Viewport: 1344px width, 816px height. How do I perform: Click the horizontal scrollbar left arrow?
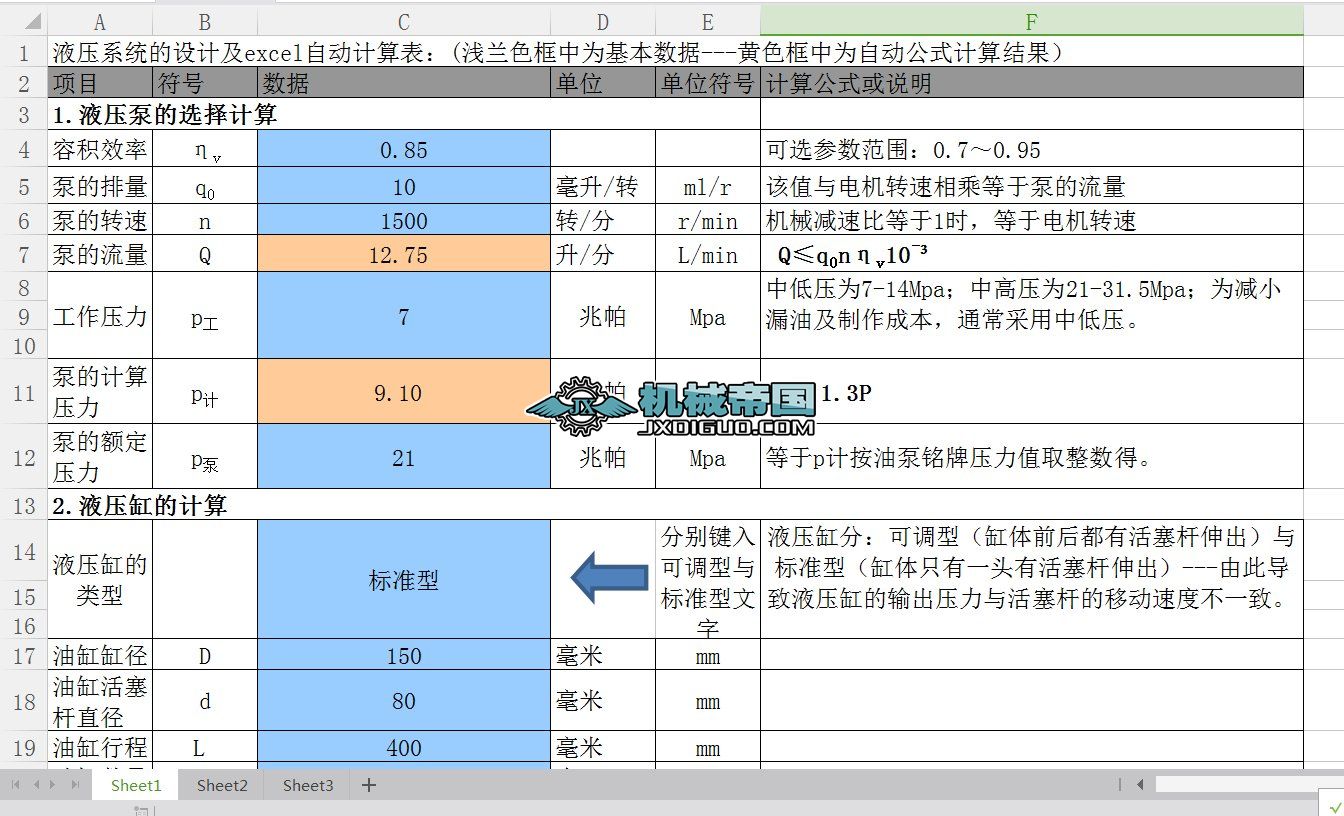click(x=1141, y=785)
